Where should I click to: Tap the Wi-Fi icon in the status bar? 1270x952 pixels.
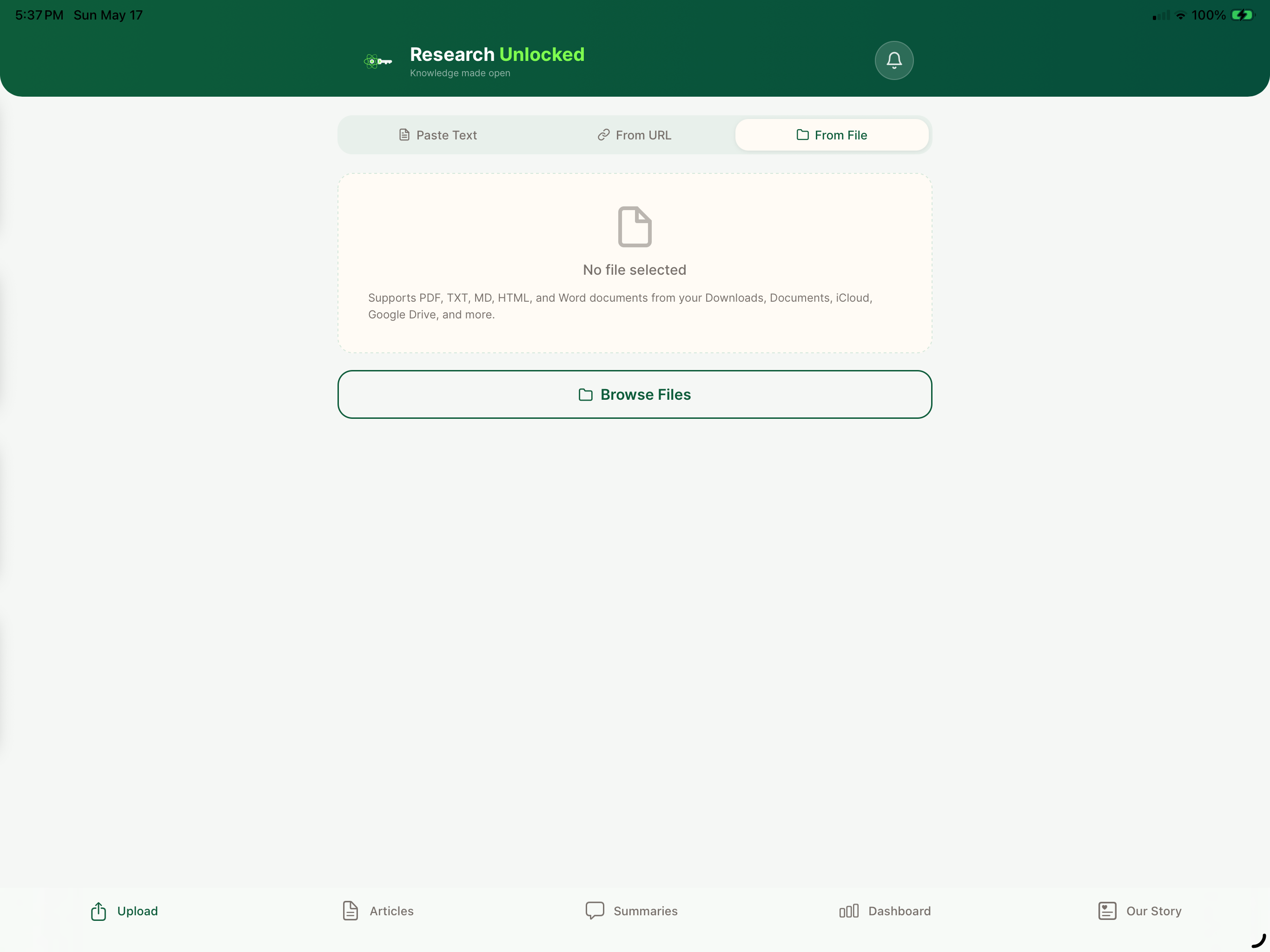click(x=1180, y=15)
